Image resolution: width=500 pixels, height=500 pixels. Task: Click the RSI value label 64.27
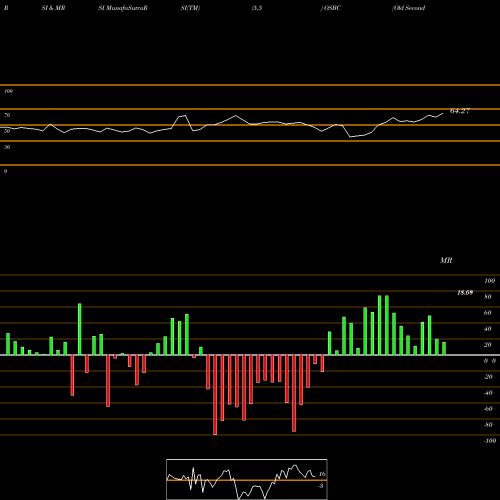[460, 111]
